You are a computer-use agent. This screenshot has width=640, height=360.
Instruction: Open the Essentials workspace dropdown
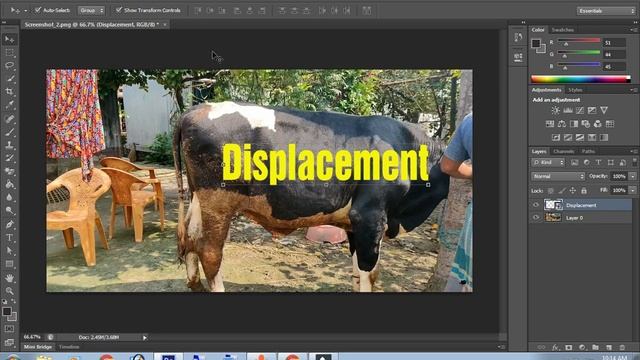pos(606,11)
